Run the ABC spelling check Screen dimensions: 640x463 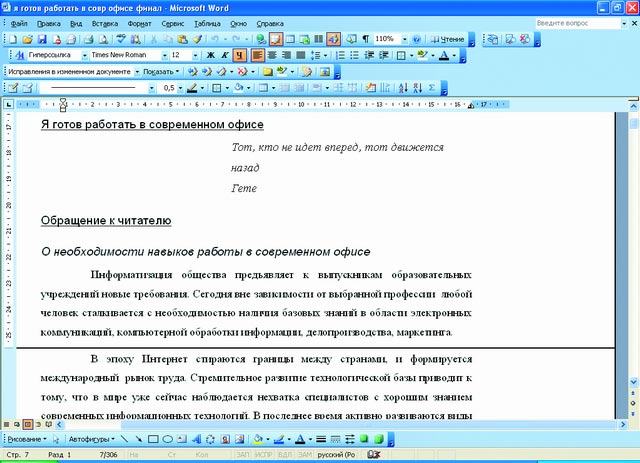pyautogui.click(x=121, y=39)
